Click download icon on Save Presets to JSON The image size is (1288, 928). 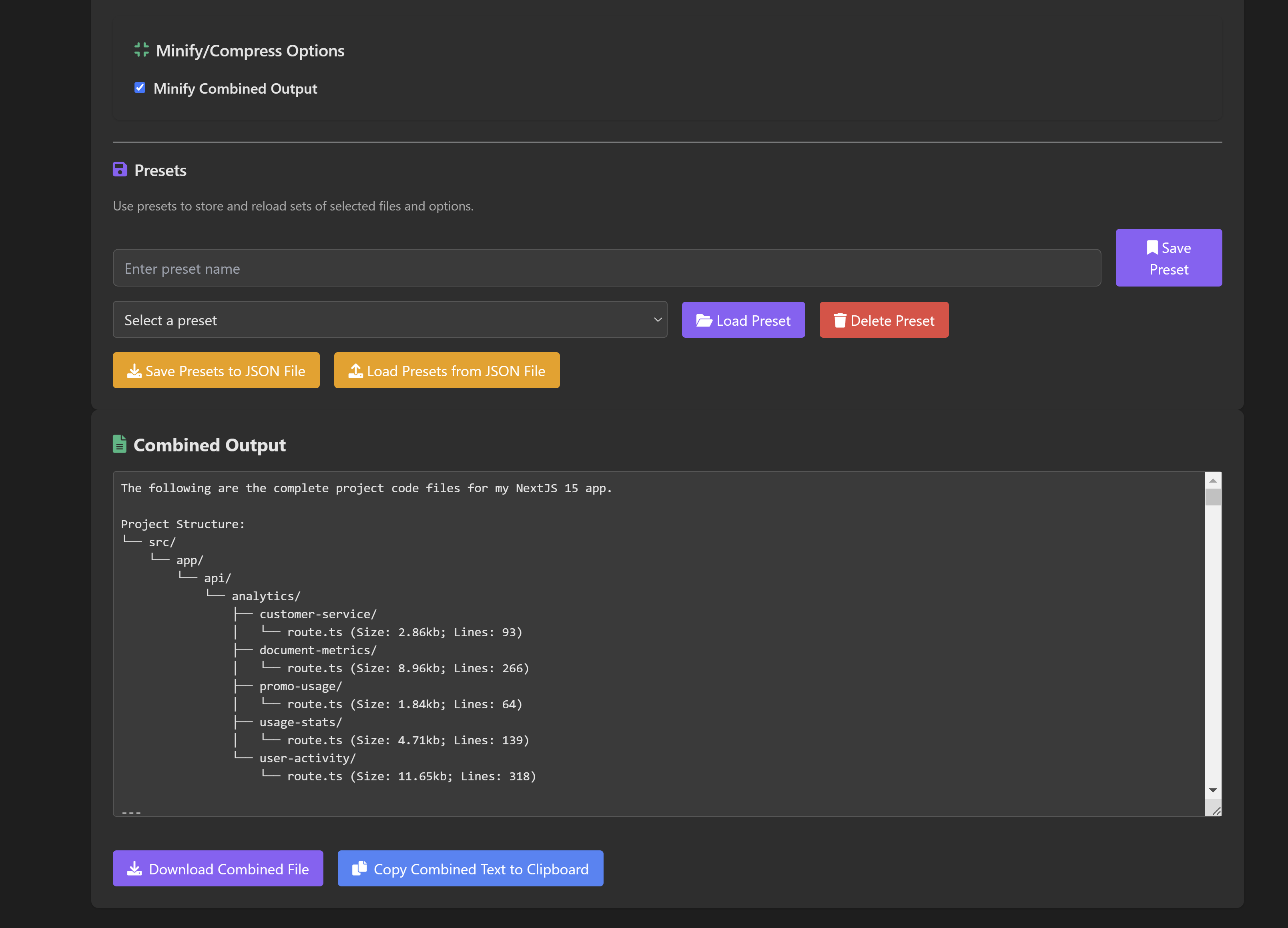pyautogui.click(x=134, y=371)
